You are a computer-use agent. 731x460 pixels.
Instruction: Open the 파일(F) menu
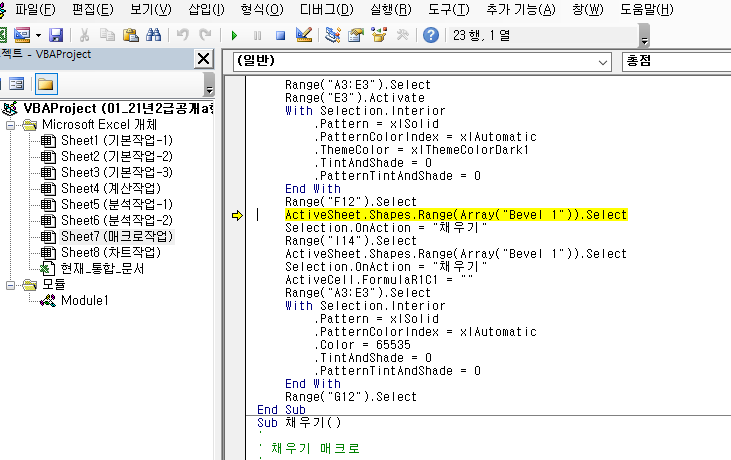point(35,9)
